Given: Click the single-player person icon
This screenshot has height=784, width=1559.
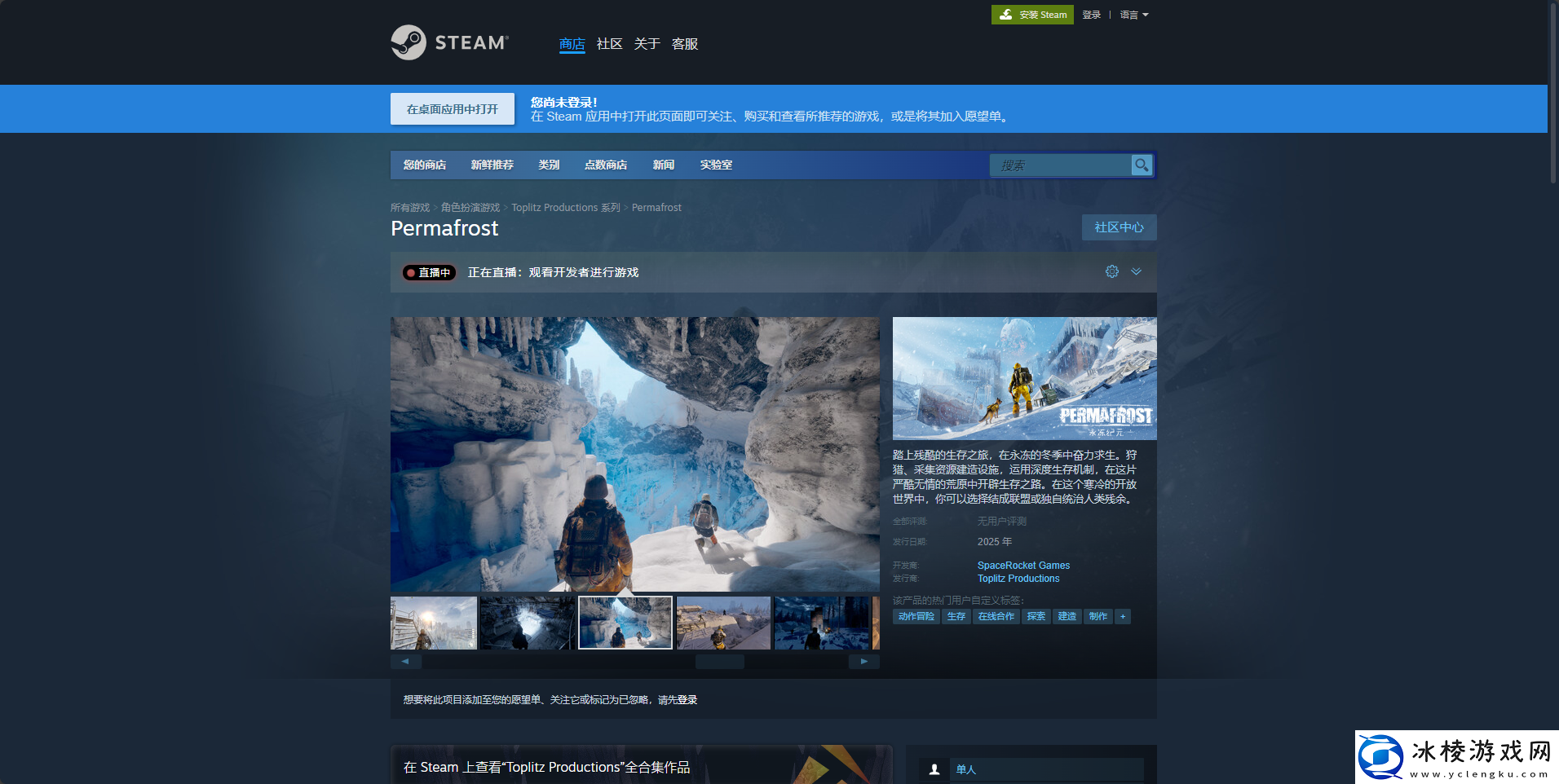Looking at the screenshot, I should (934, 769).
